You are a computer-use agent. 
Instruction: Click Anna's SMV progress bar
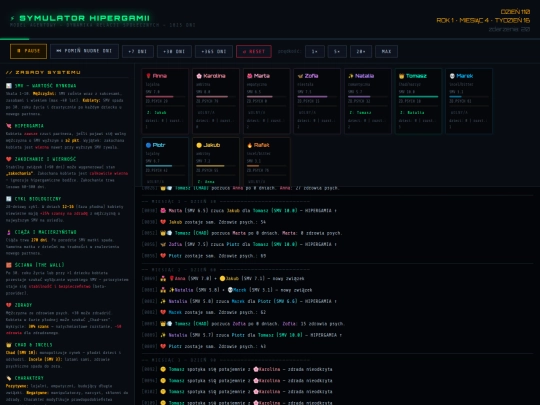[165, 97]
